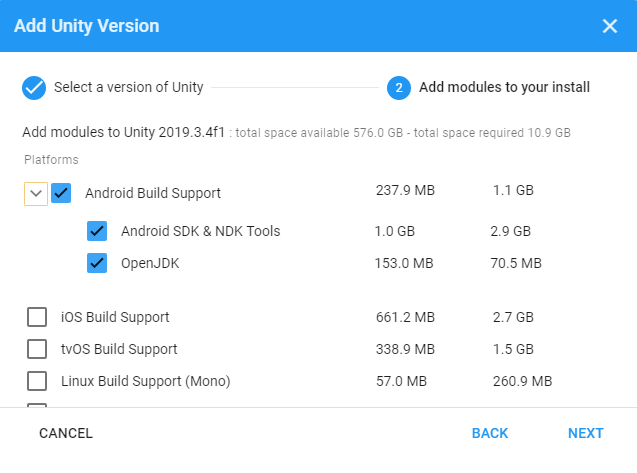Check the Linux Build Support (Mono) box
637x473 pixels.
click(37, 381)
